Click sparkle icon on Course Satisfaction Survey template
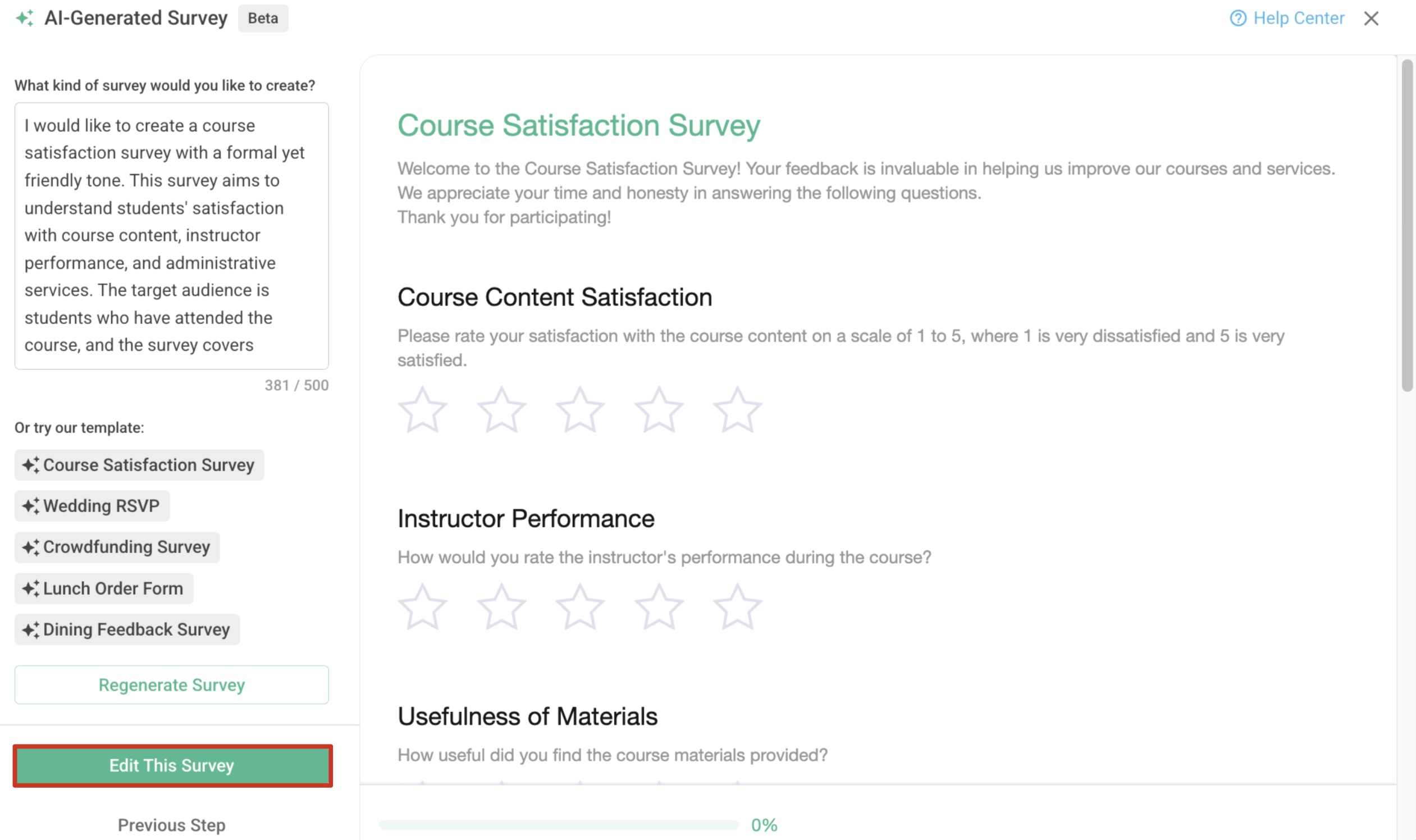The image size is (1416, 840). (30, 465)
